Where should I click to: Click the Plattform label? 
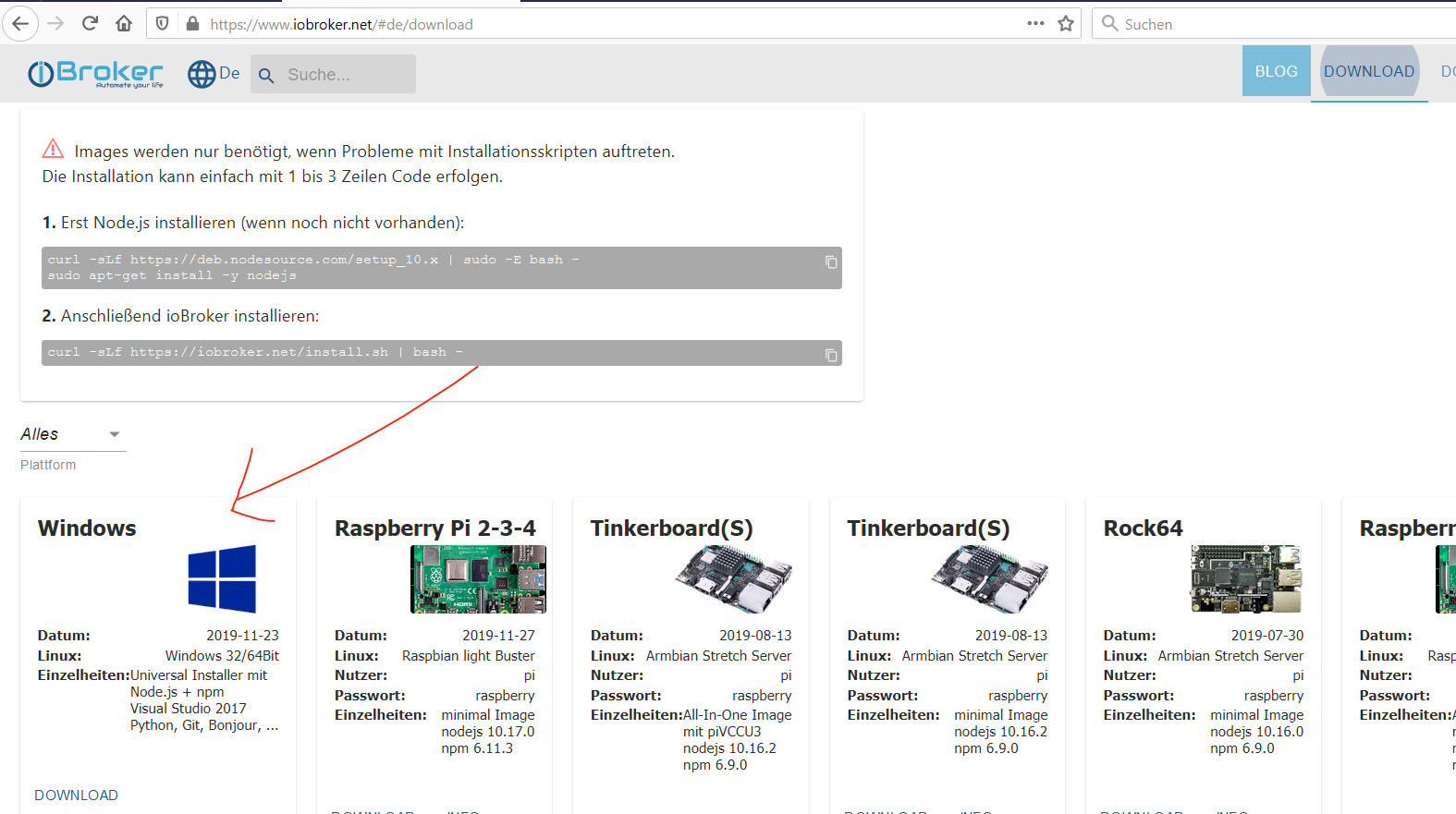coord(48,465)
